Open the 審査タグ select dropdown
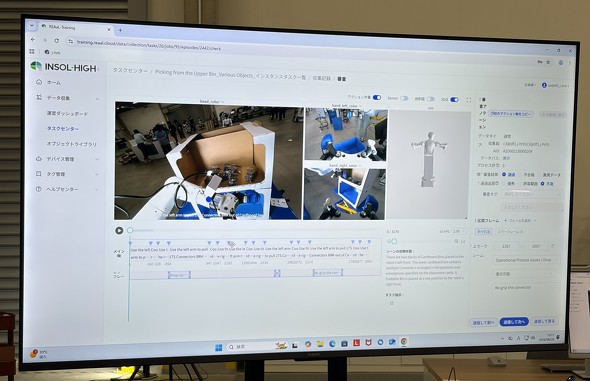This screenshot has height=381, width=590. pyautogui.click(x=532, y=194)
